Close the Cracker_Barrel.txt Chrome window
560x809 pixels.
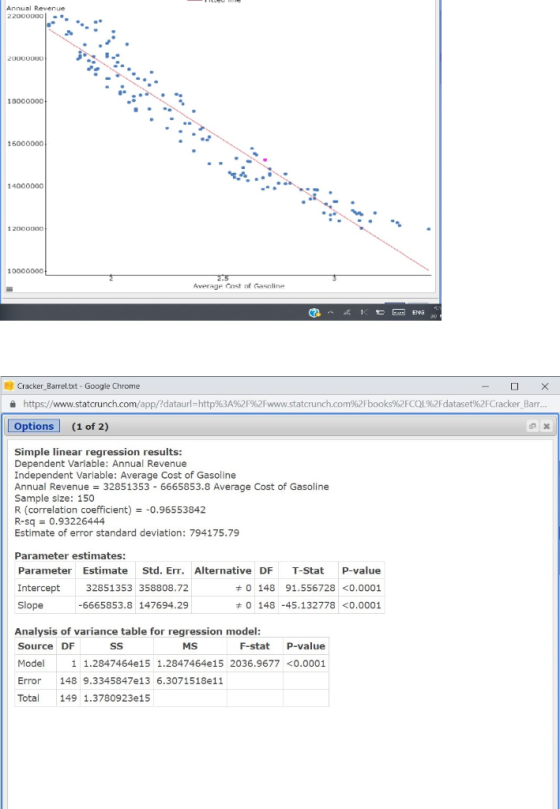(545, 386)
